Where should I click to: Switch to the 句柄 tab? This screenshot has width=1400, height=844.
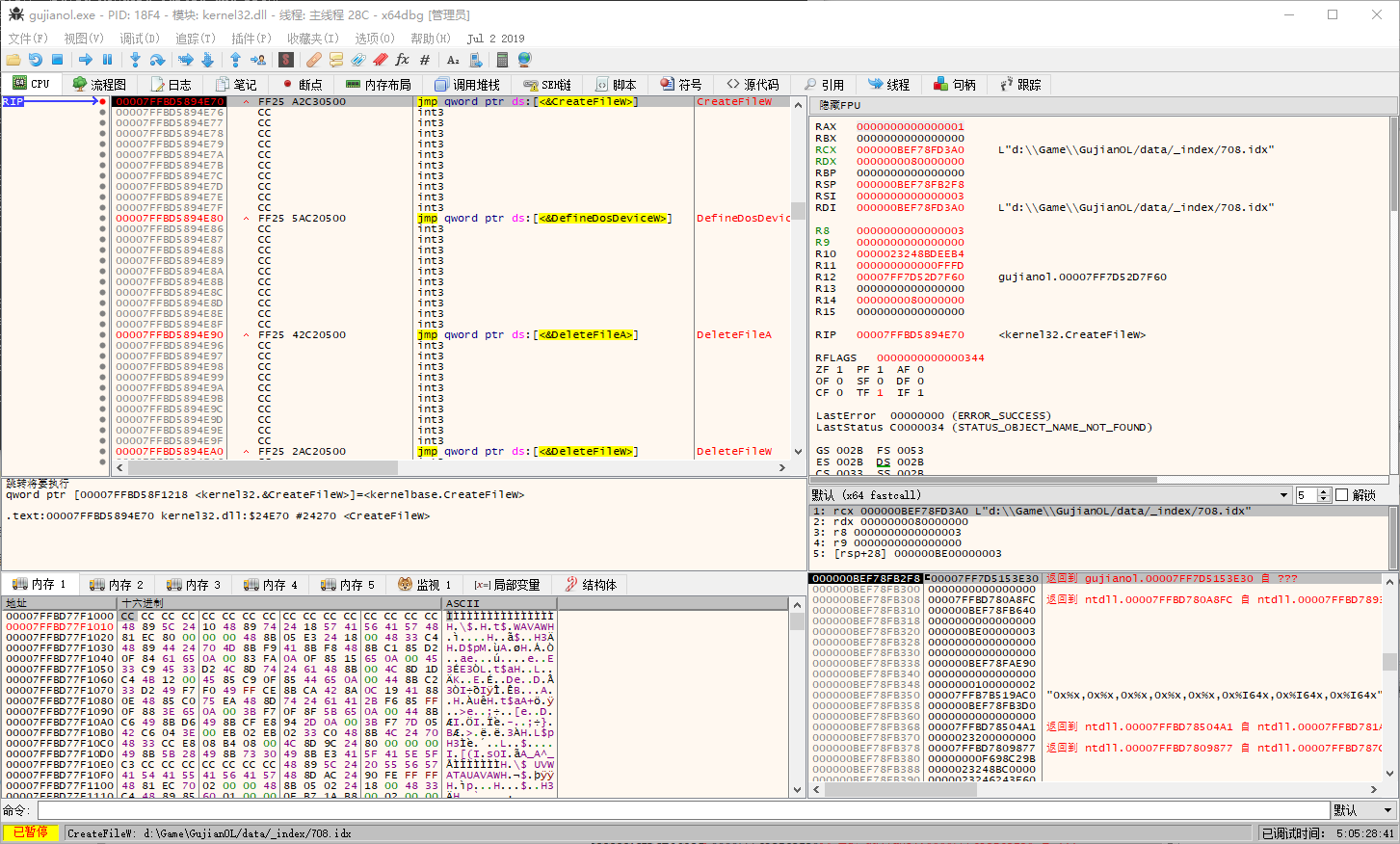[954, 85]
